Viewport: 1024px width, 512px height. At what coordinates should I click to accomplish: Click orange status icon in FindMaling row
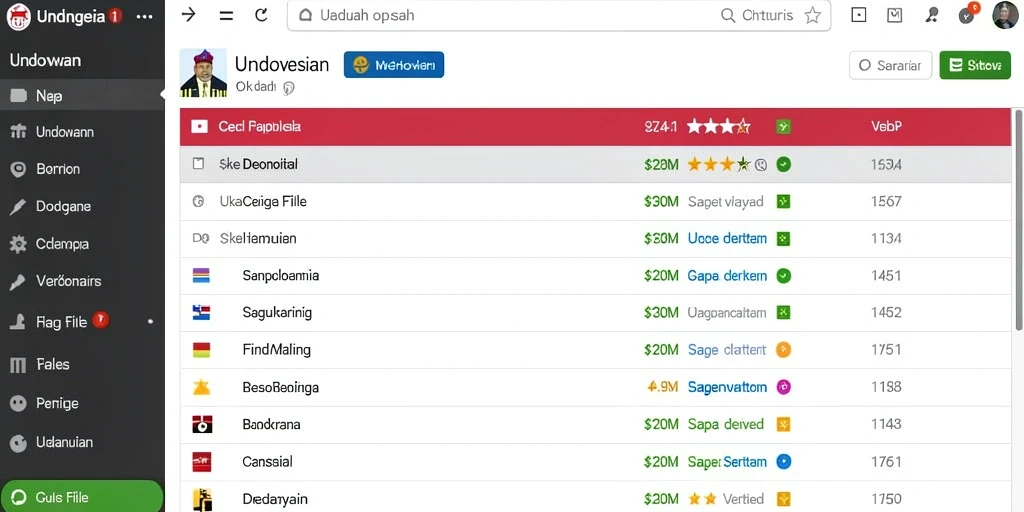click(x=783, y=350)
